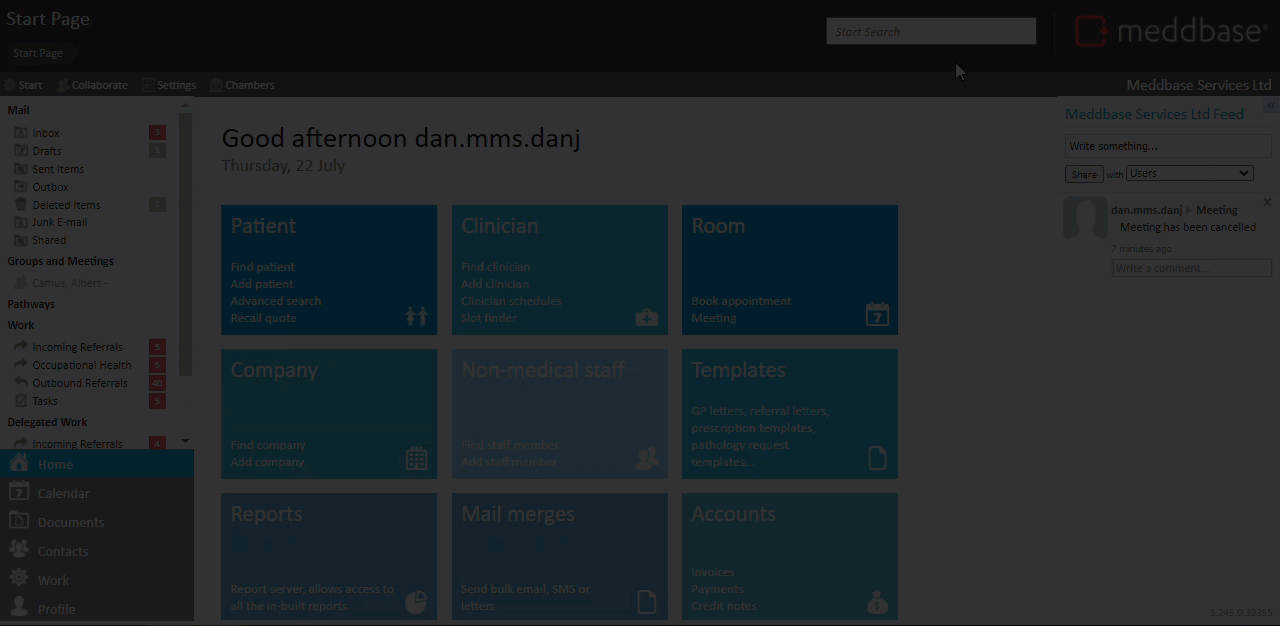Click the pie chart icon on Reports tile
Viewport: 1280px width, 626px height.
[416, 602]
